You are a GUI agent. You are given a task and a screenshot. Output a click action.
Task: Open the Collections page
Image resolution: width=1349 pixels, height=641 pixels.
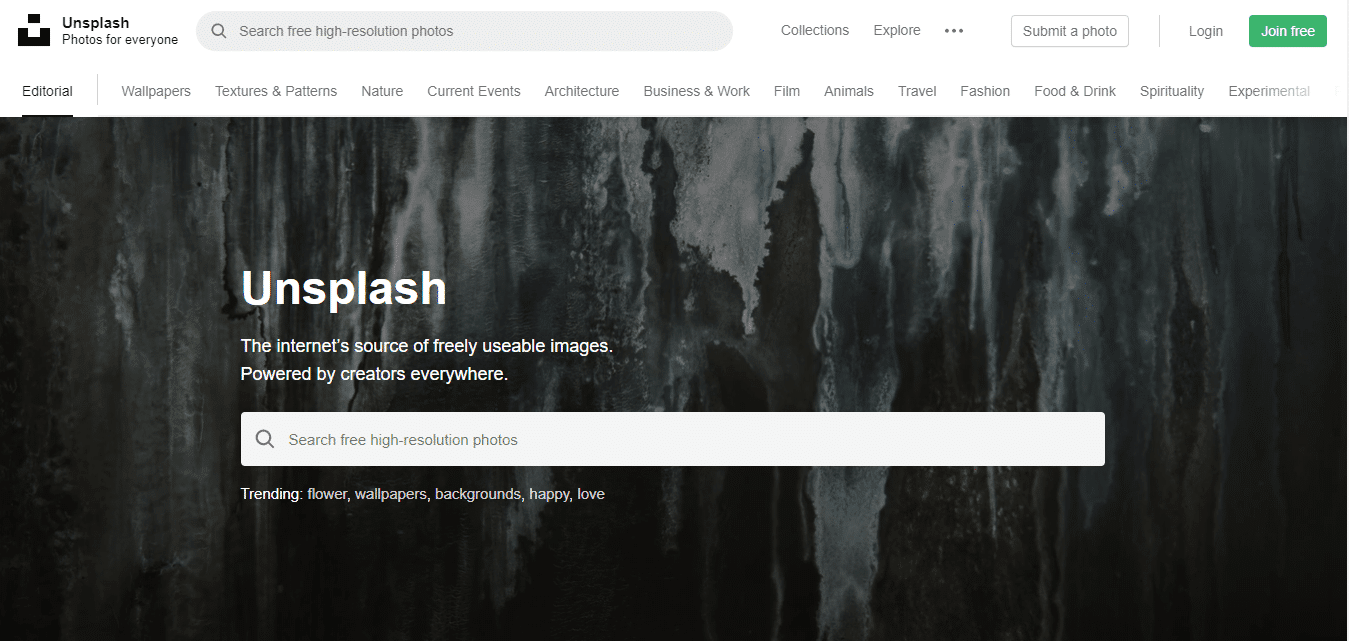815,31
